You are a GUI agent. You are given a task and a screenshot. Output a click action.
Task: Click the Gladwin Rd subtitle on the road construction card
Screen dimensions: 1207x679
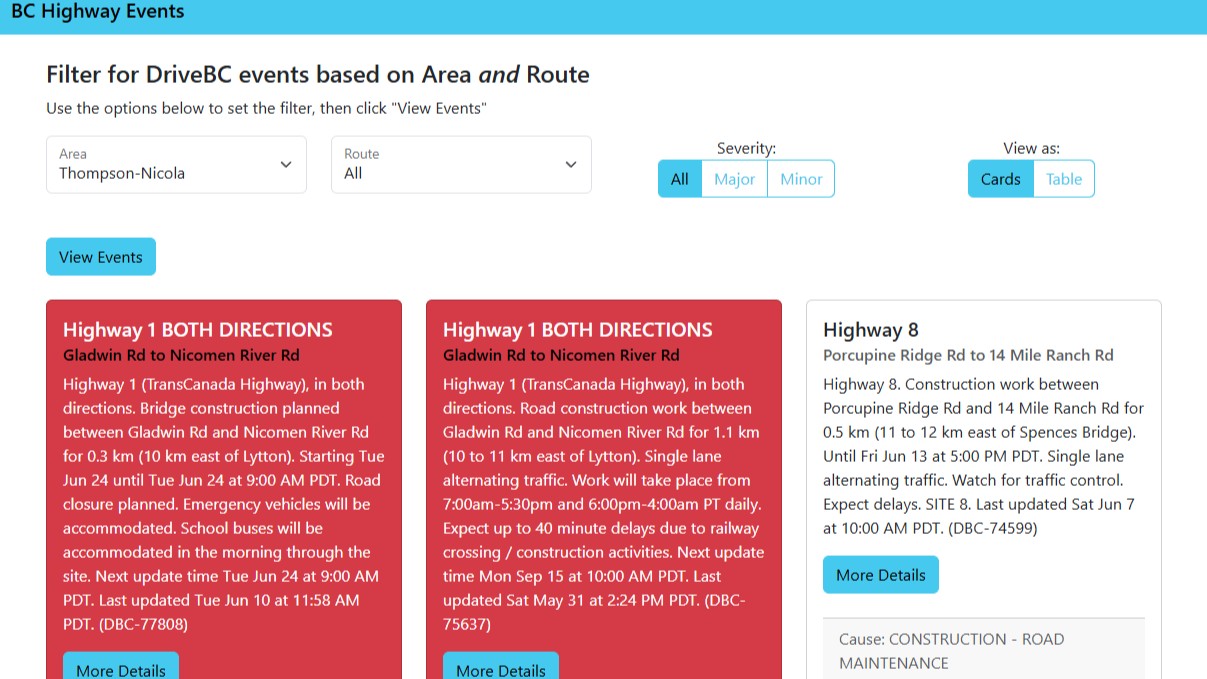point(561,355)
